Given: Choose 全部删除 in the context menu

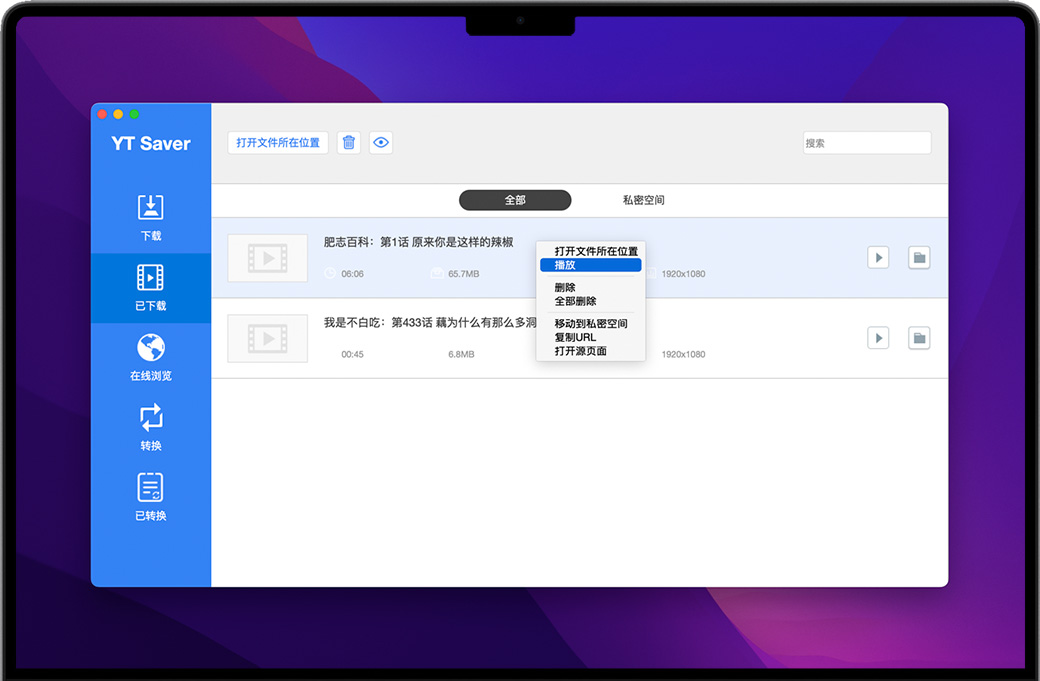Looking at the screenshot, I should (x=591, y=301).
